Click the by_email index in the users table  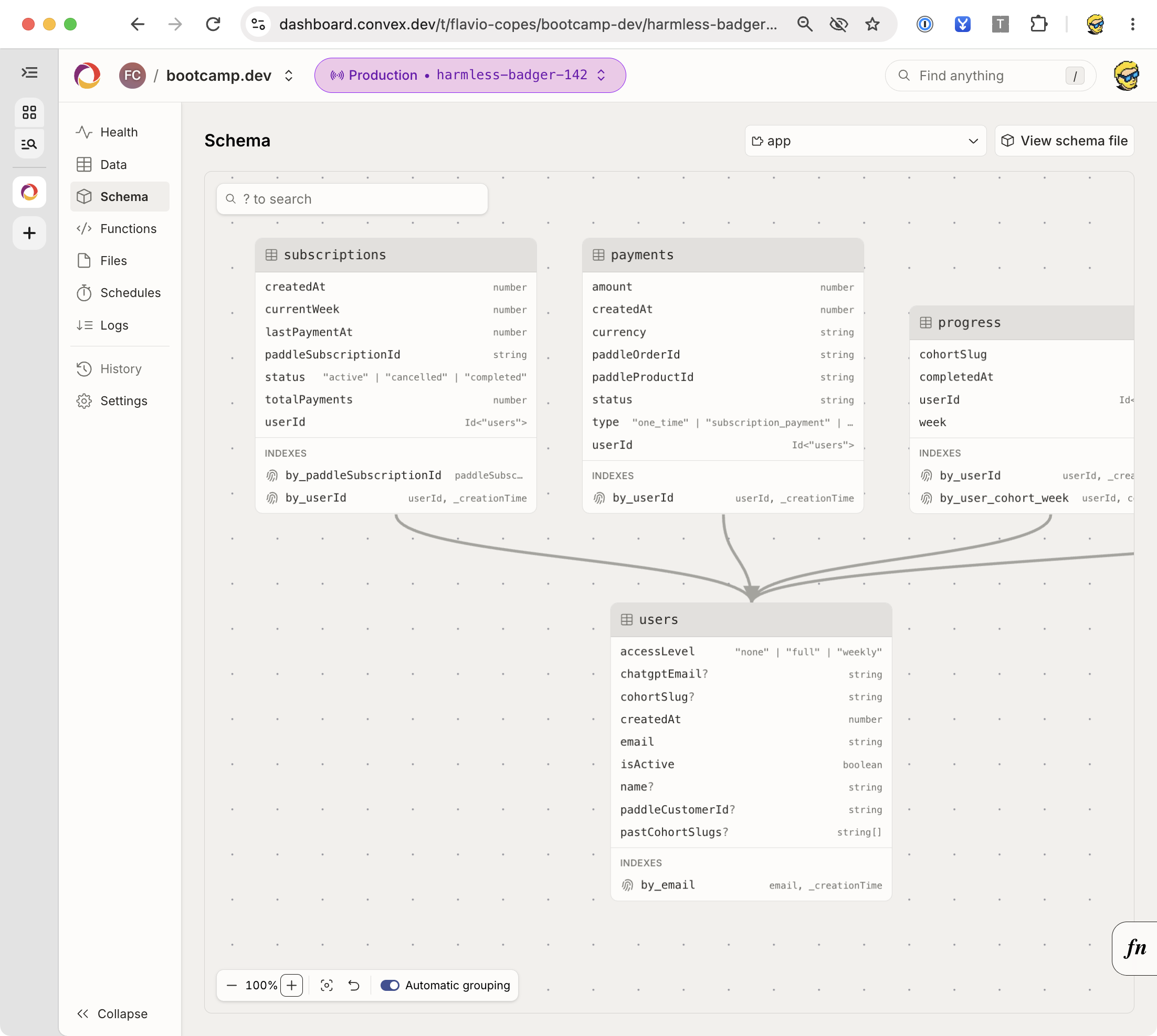click(751, 885)
